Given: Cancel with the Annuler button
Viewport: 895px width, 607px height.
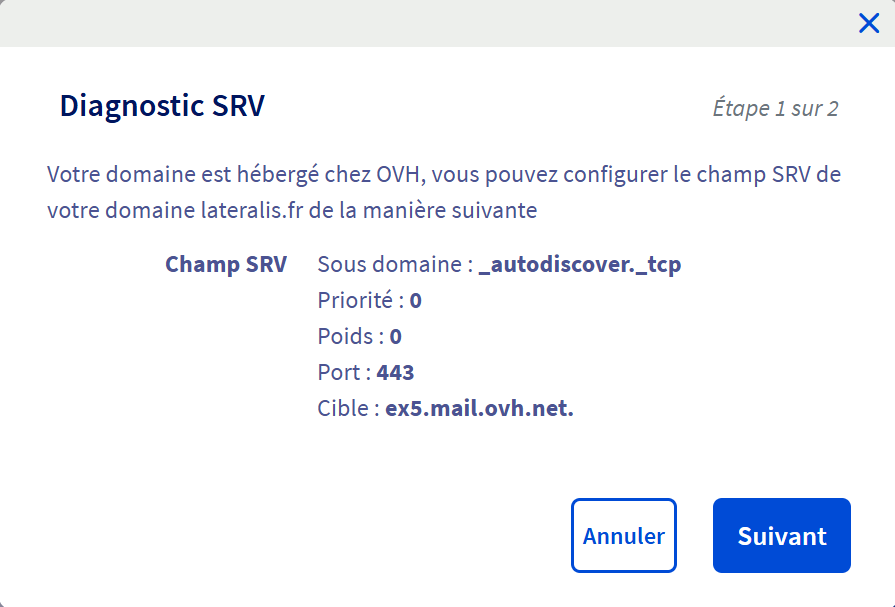Looking at the screenshot, I should coord(623,536).
